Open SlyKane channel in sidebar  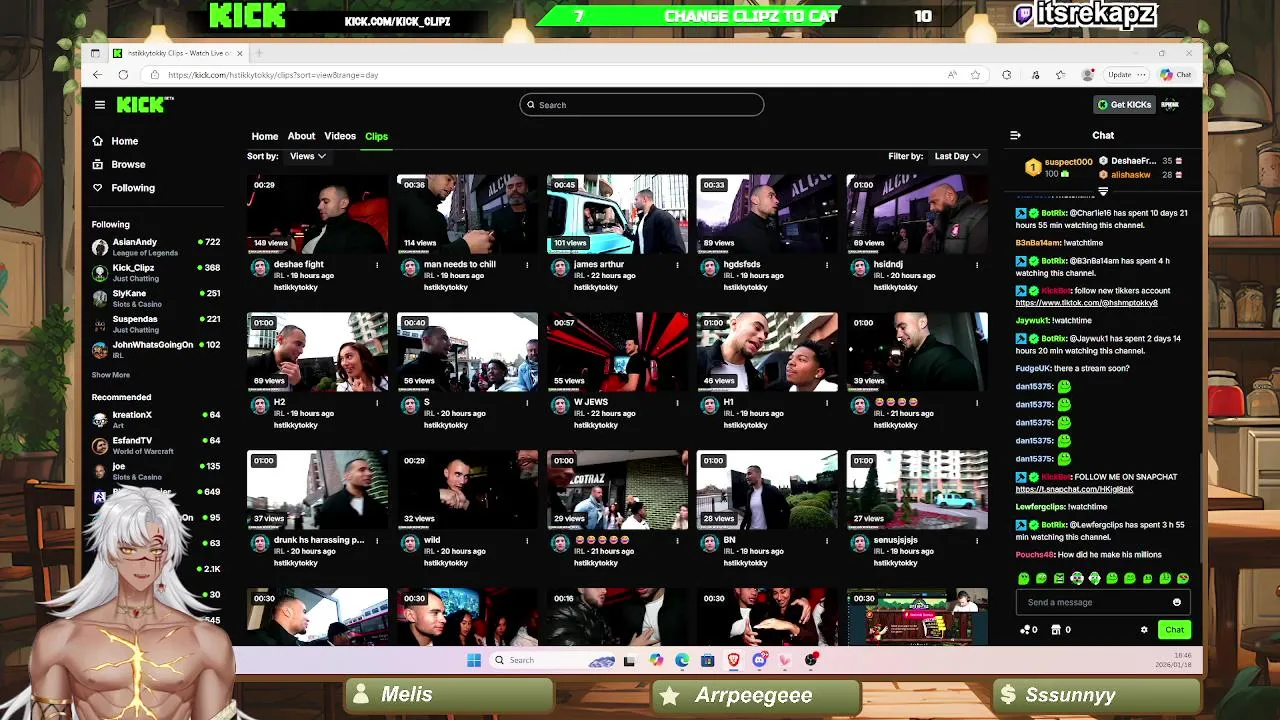pos(156,298)
